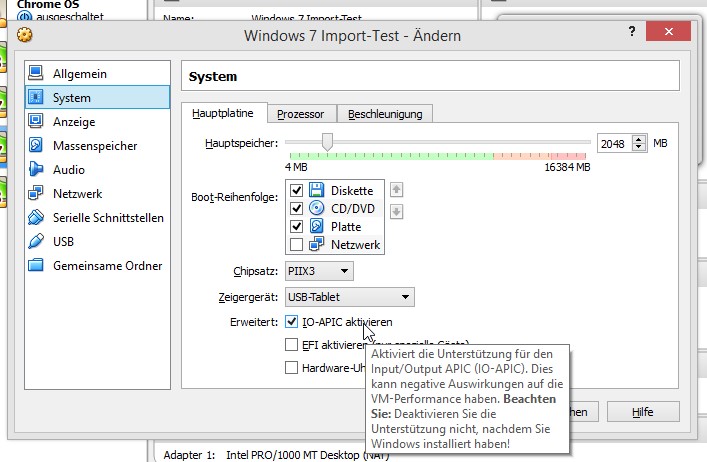The height and width of the screenshot is (462, 707).
Task: Select the Serielle Schnittstellen category
Action: pyautogui.click(x=97, y=218)
